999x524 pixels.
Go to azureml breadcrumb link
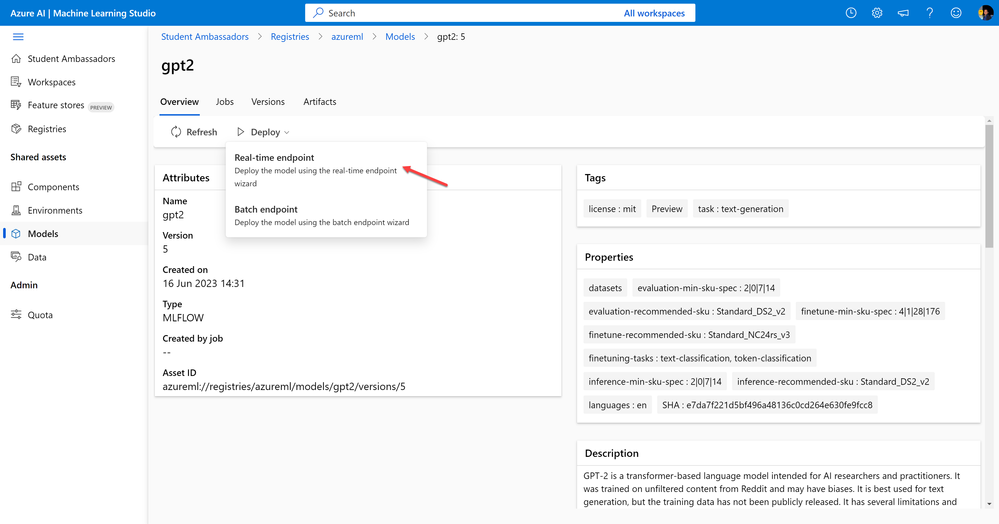(347, 37)
